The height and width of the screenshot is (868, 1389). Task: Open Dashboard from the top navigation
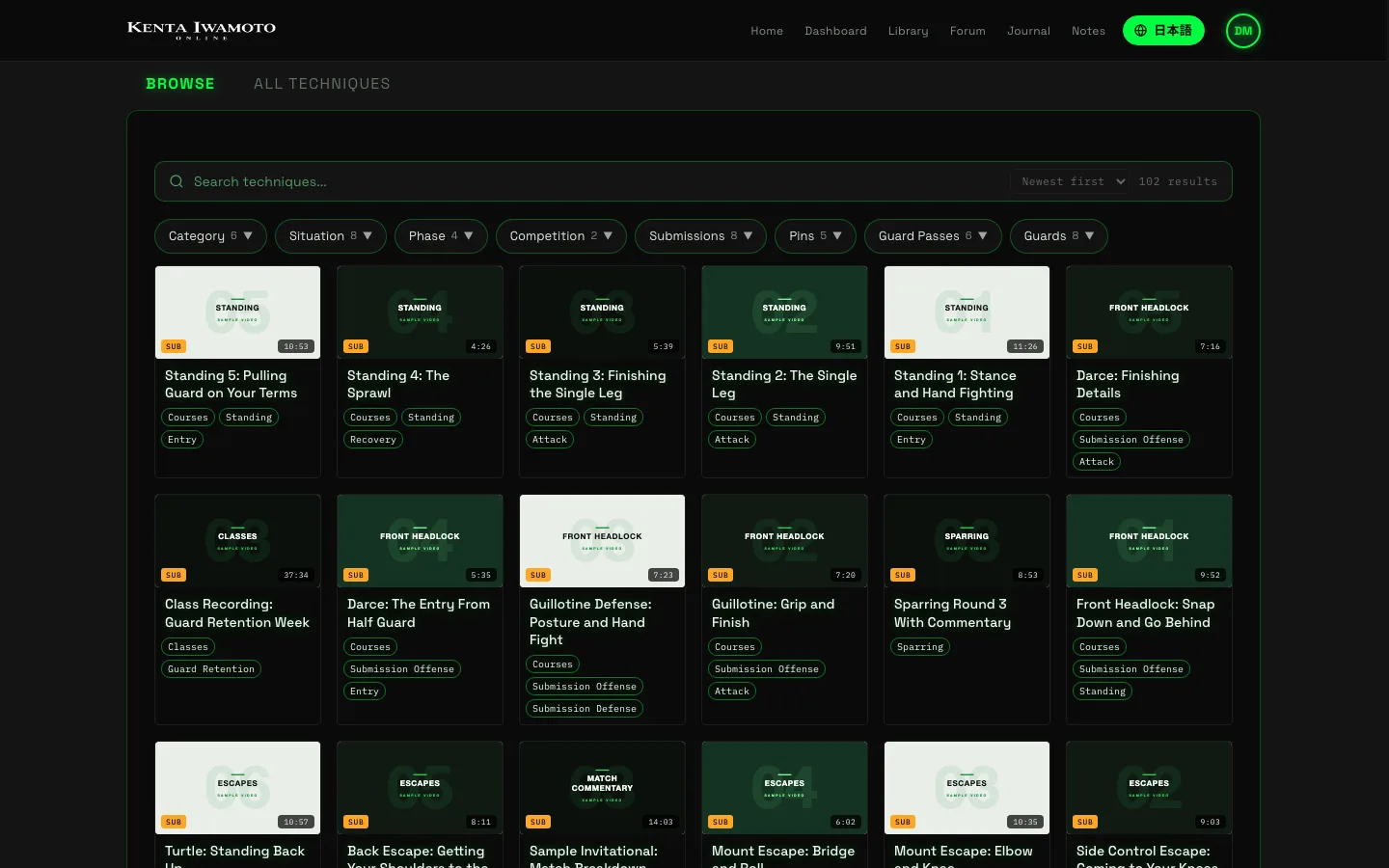click(x=835, y=31)
